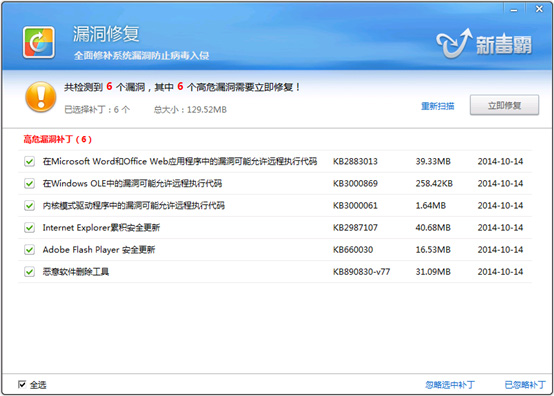This screenshot has height=396, width=554.
Task: Uncheck the KB2883013 Microsoft Word patch
Action: (x=29, y=161)
